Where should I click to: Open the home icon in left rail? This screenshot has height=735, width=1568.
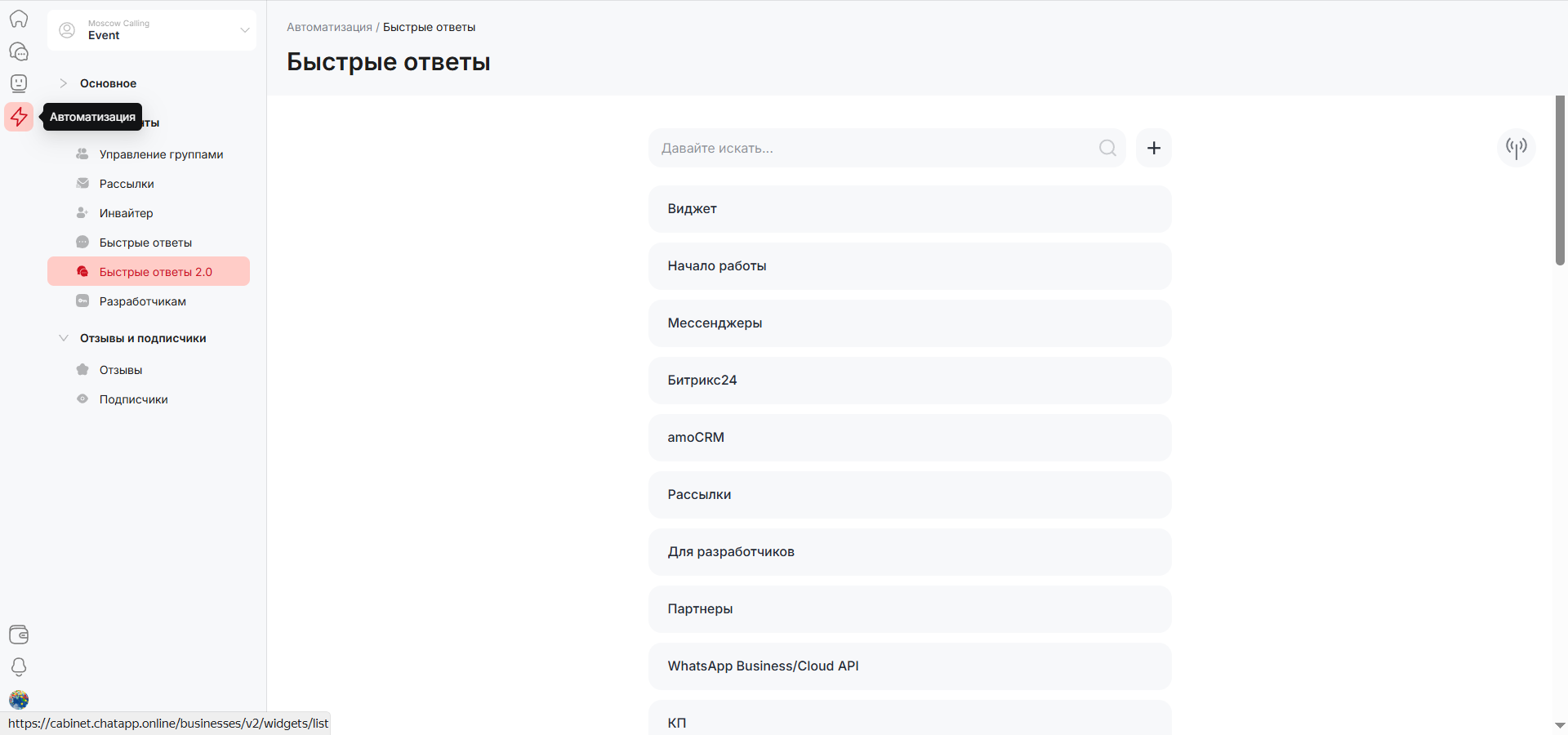click(19, 19)
